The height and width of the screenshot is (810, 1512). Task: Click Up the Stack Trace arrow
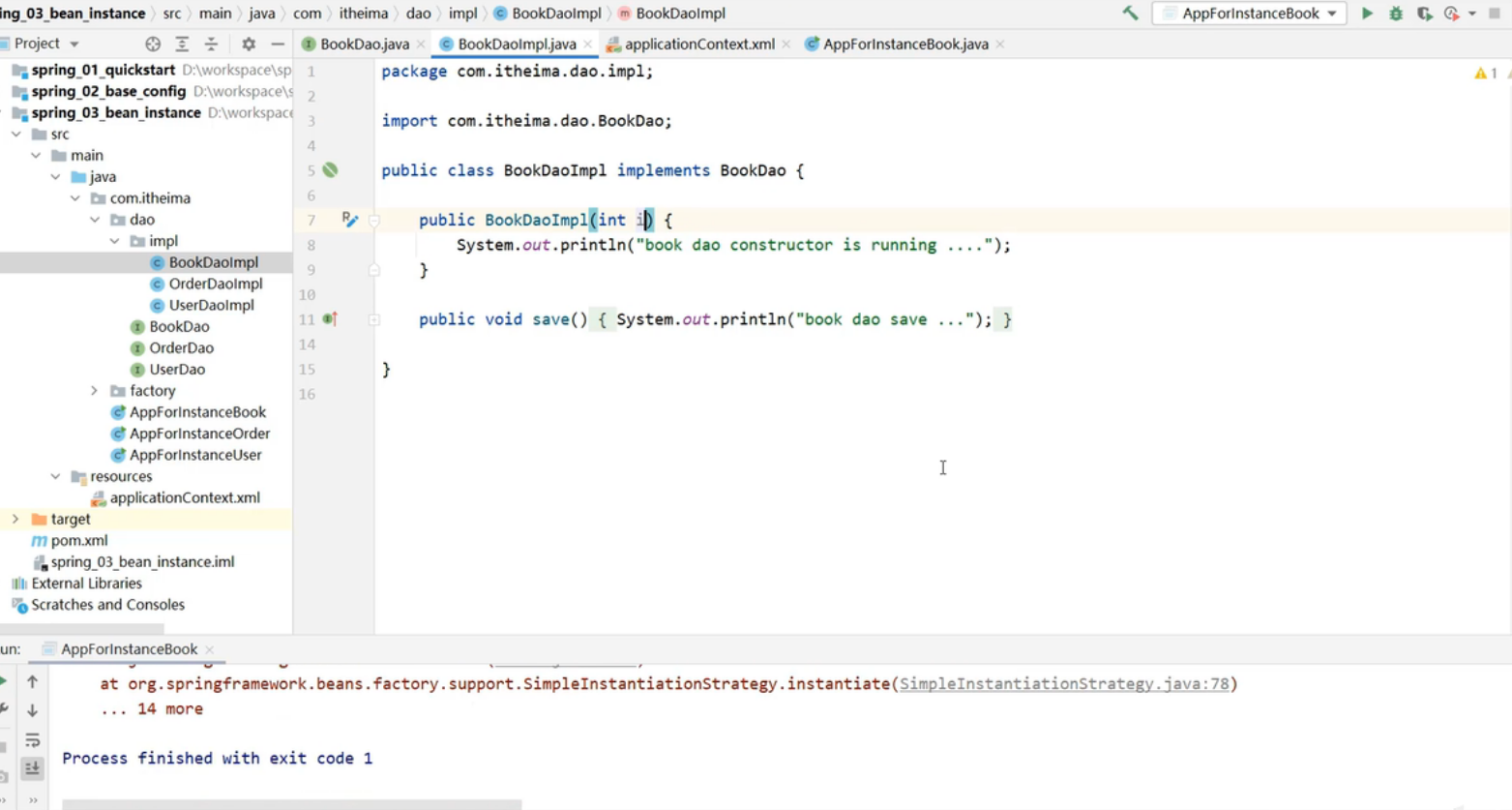pos(32,681)
